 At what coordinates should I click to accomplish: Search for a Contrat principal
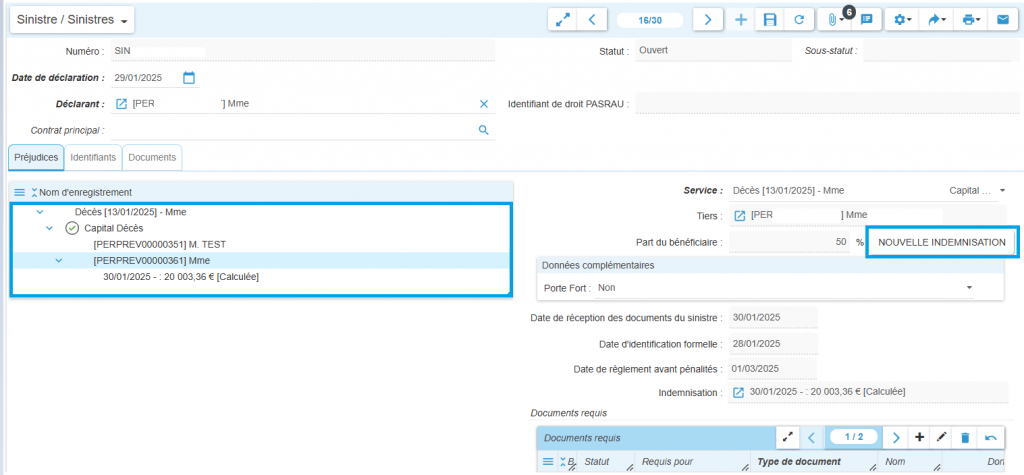[483, 130]
